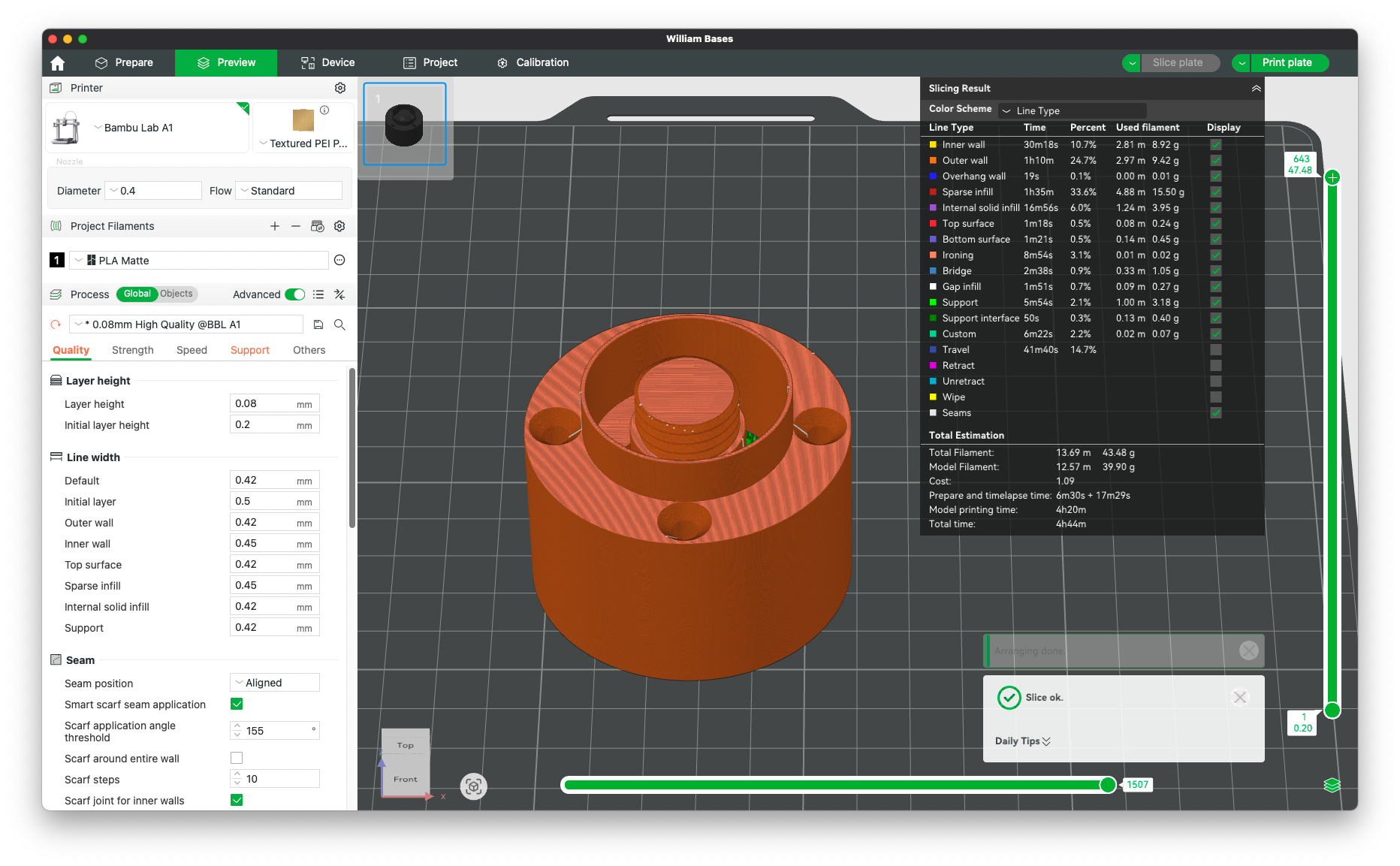Open the PLA Matte filament dropdown
1400x866 pixels.
[199, 260]
